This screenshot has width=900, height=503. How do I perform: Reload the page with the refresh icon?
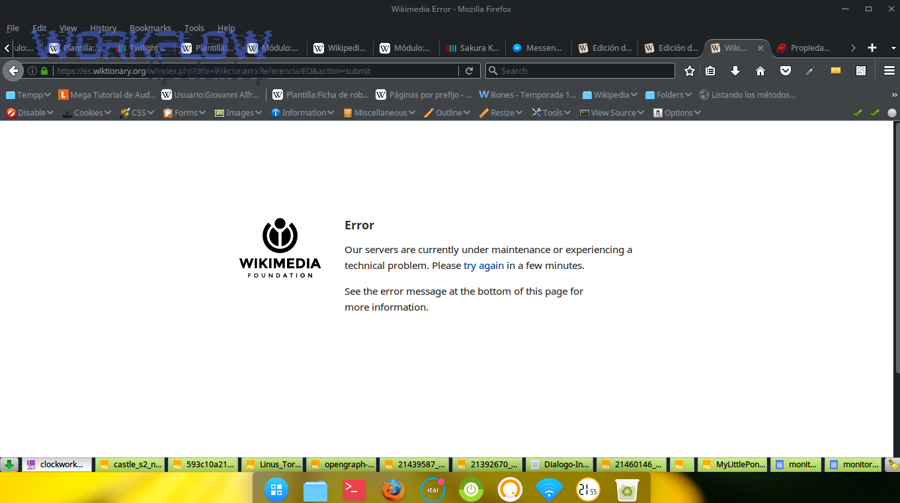point(469,71)
